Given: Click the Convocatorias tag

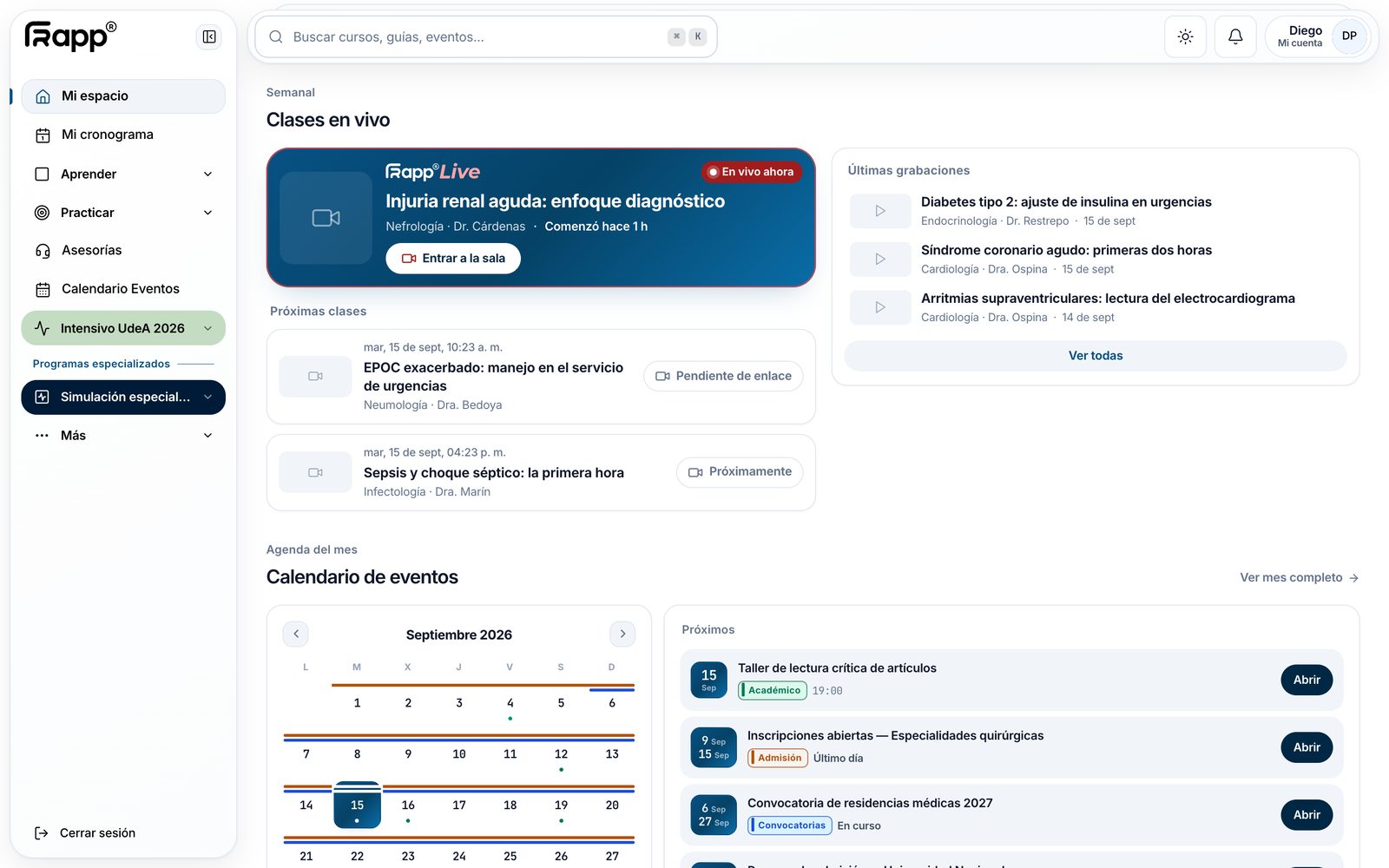Looking at the screenshot, I should click(x=790, y=825).
